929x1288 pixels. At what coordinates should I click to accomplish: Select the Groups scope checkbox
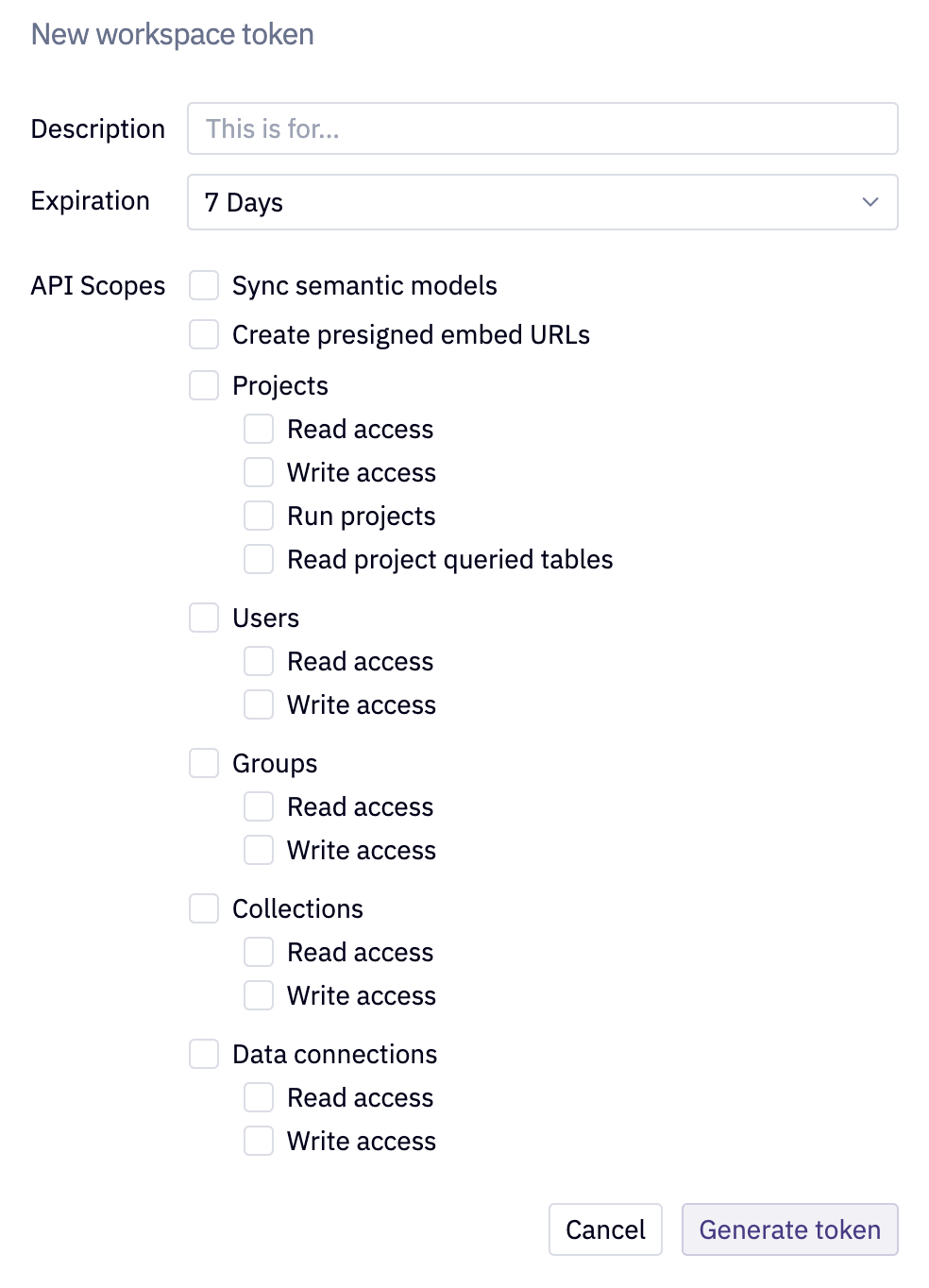[204, 763]
